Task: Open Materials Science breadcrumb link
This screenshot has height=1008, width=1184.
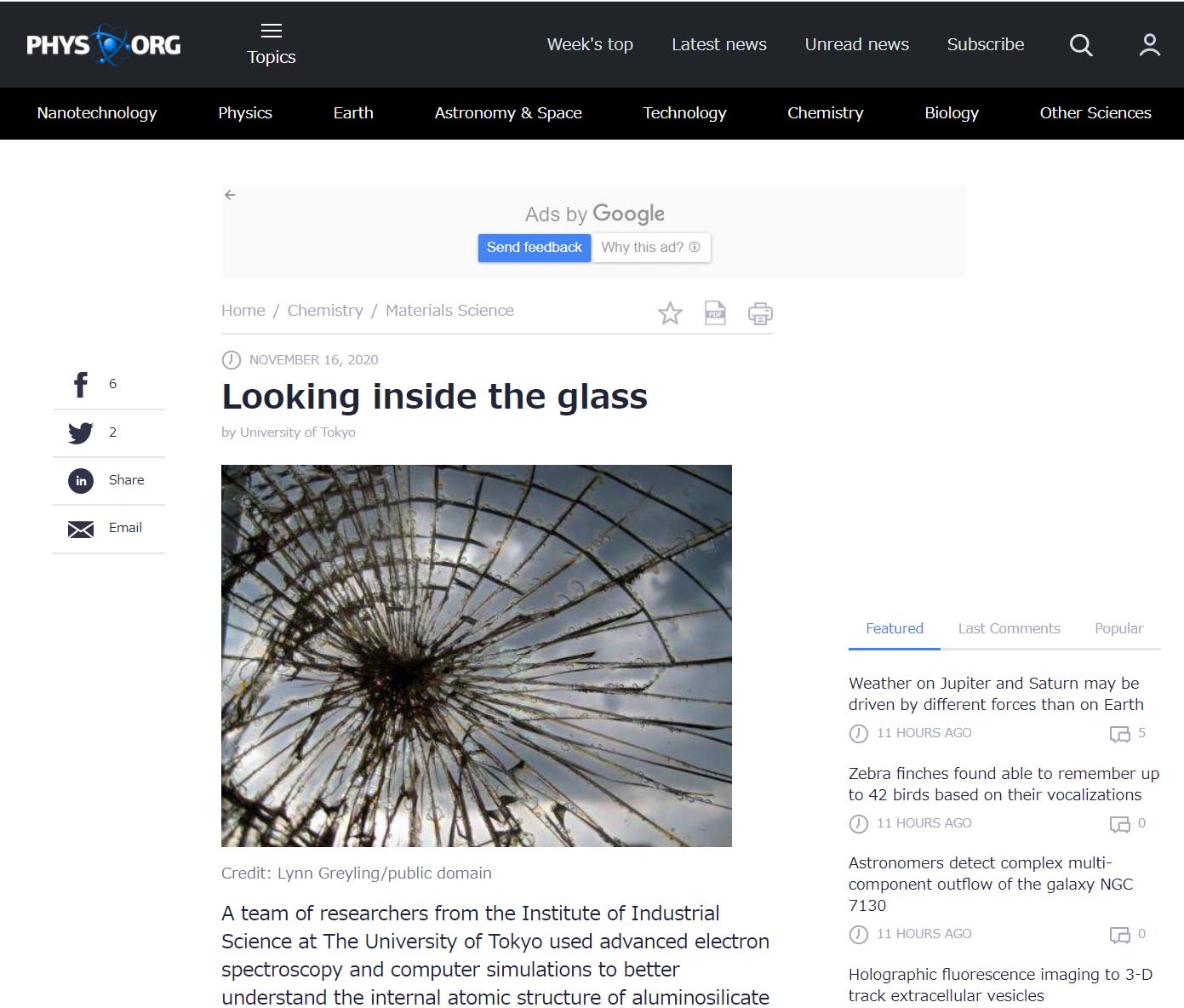Action: coord(449,311)
